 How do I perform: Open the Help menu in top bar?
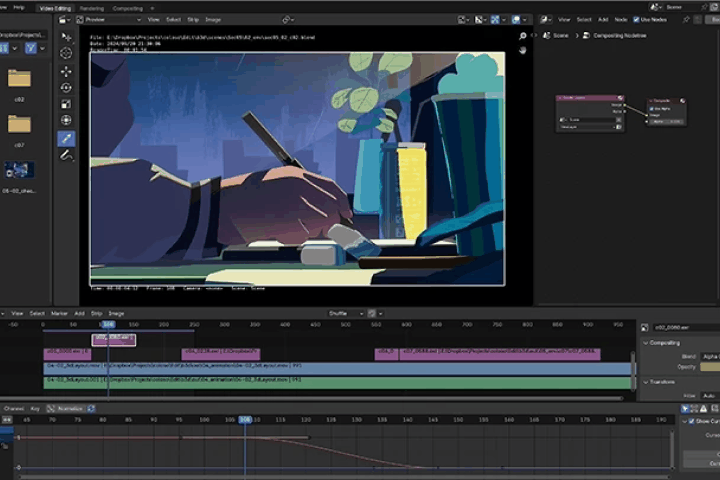19,7
